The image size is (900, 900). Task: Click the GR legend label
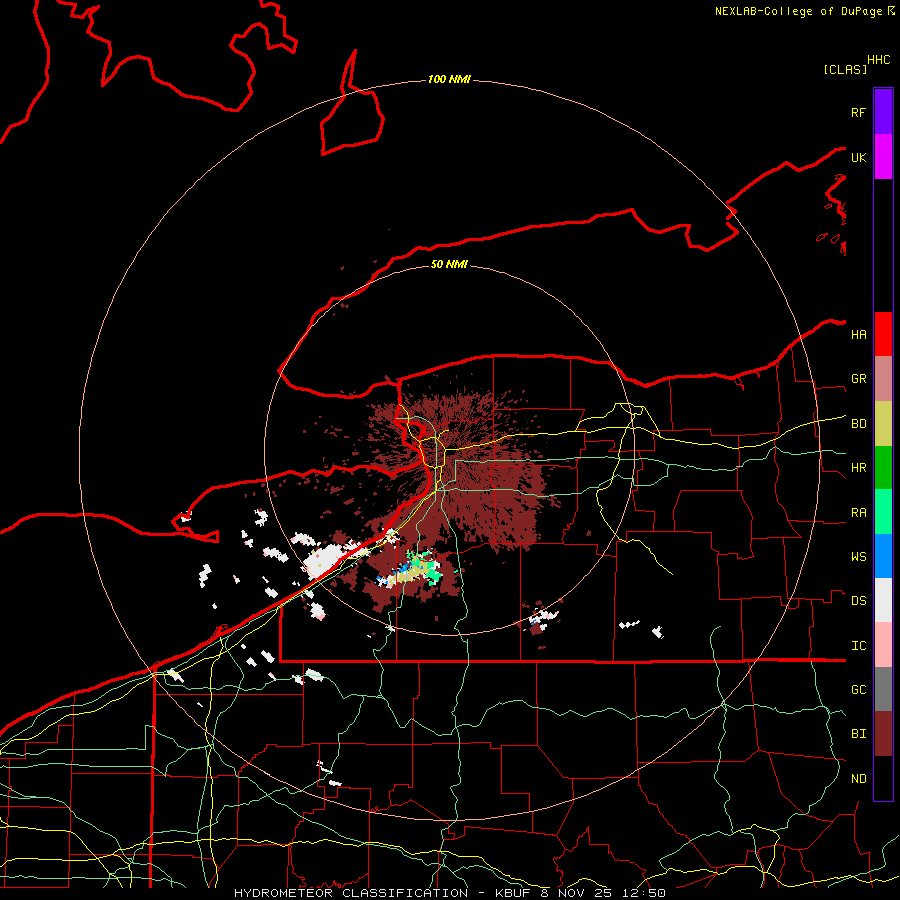coord(858,379)
